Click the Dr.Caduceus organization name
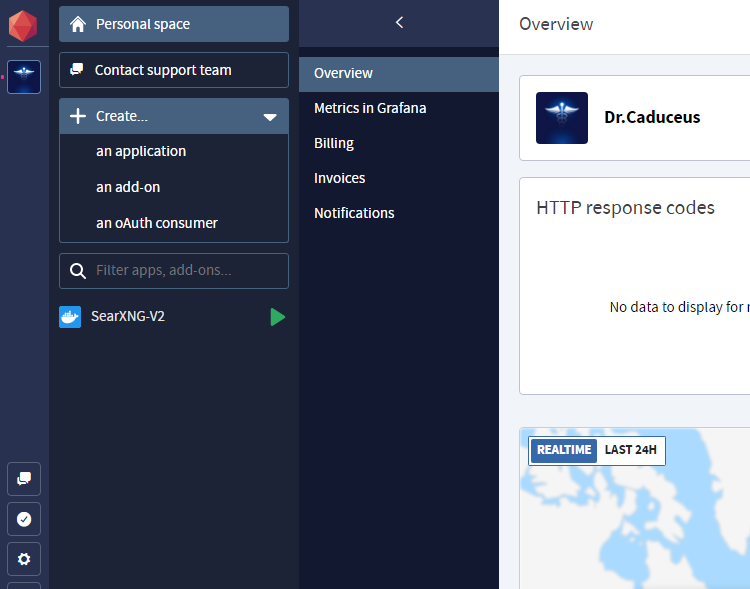 tap(652, 117)
